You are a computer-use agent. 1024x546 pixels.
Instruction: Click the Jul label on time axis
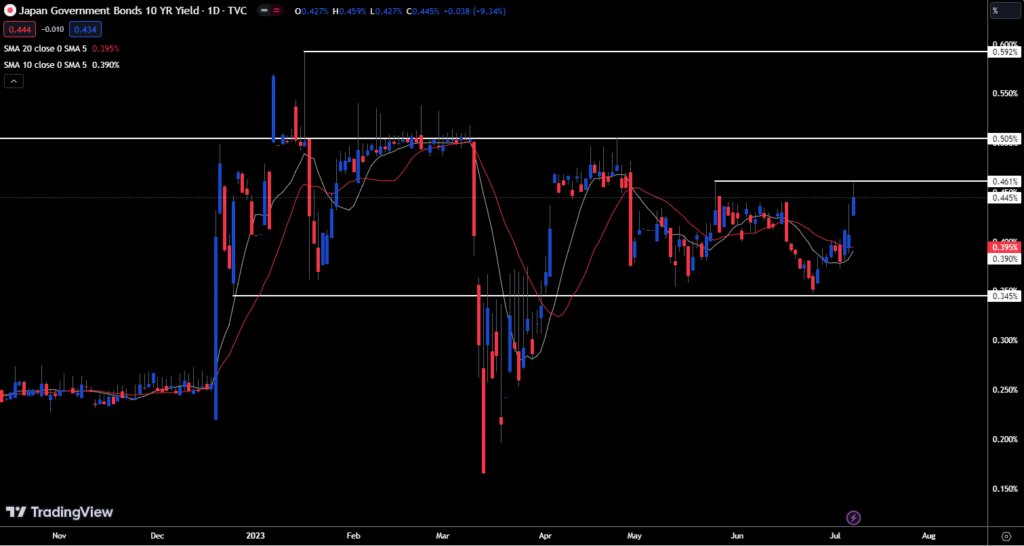coord(835,535)
